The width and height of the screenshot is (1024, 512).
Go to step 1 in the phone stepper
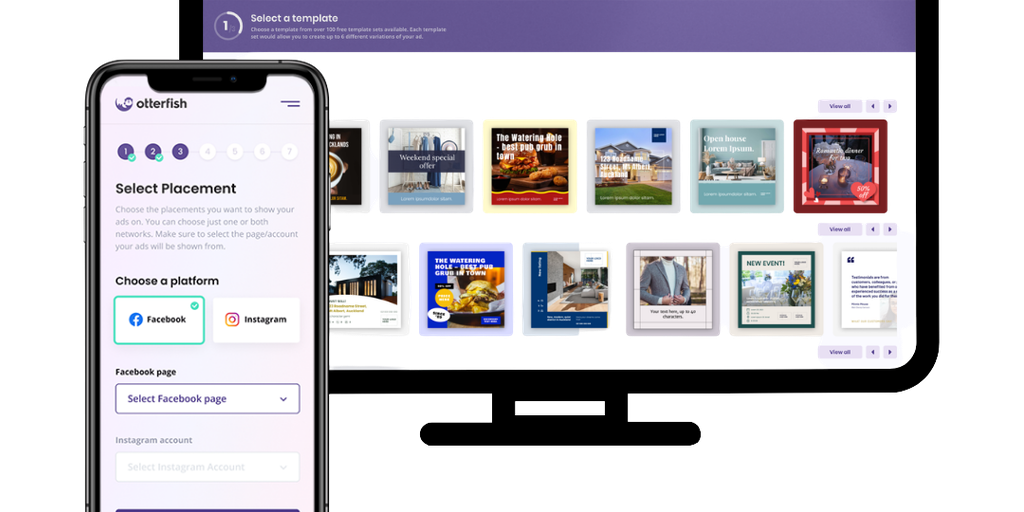pyautogui.click(x=125, y=152)
